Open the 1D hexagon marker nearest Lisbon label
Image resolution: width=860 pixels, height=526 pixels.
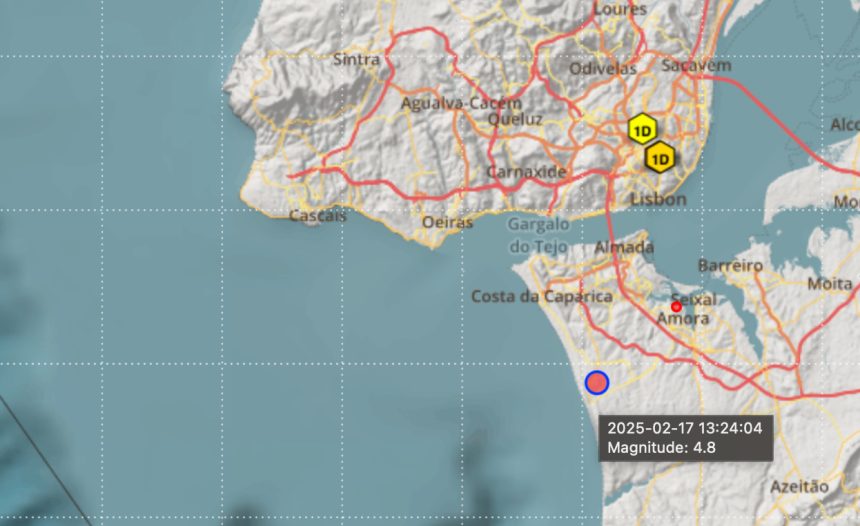pyautogui.click(x=660, y=159)
